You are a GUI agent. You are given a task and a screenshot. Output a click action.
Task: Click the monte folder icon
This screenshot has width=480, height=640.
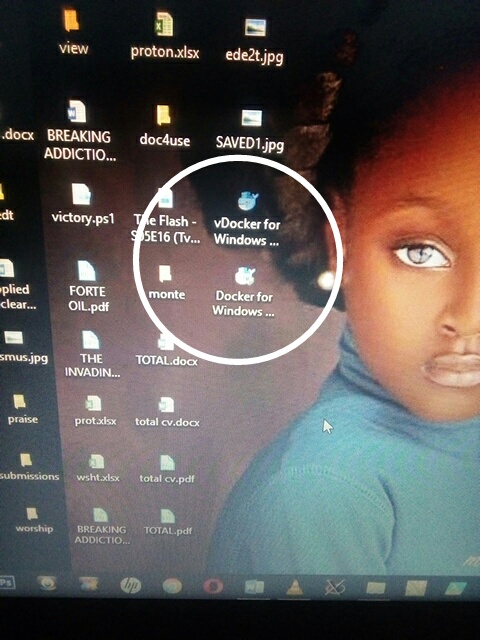tap(167, 282)
